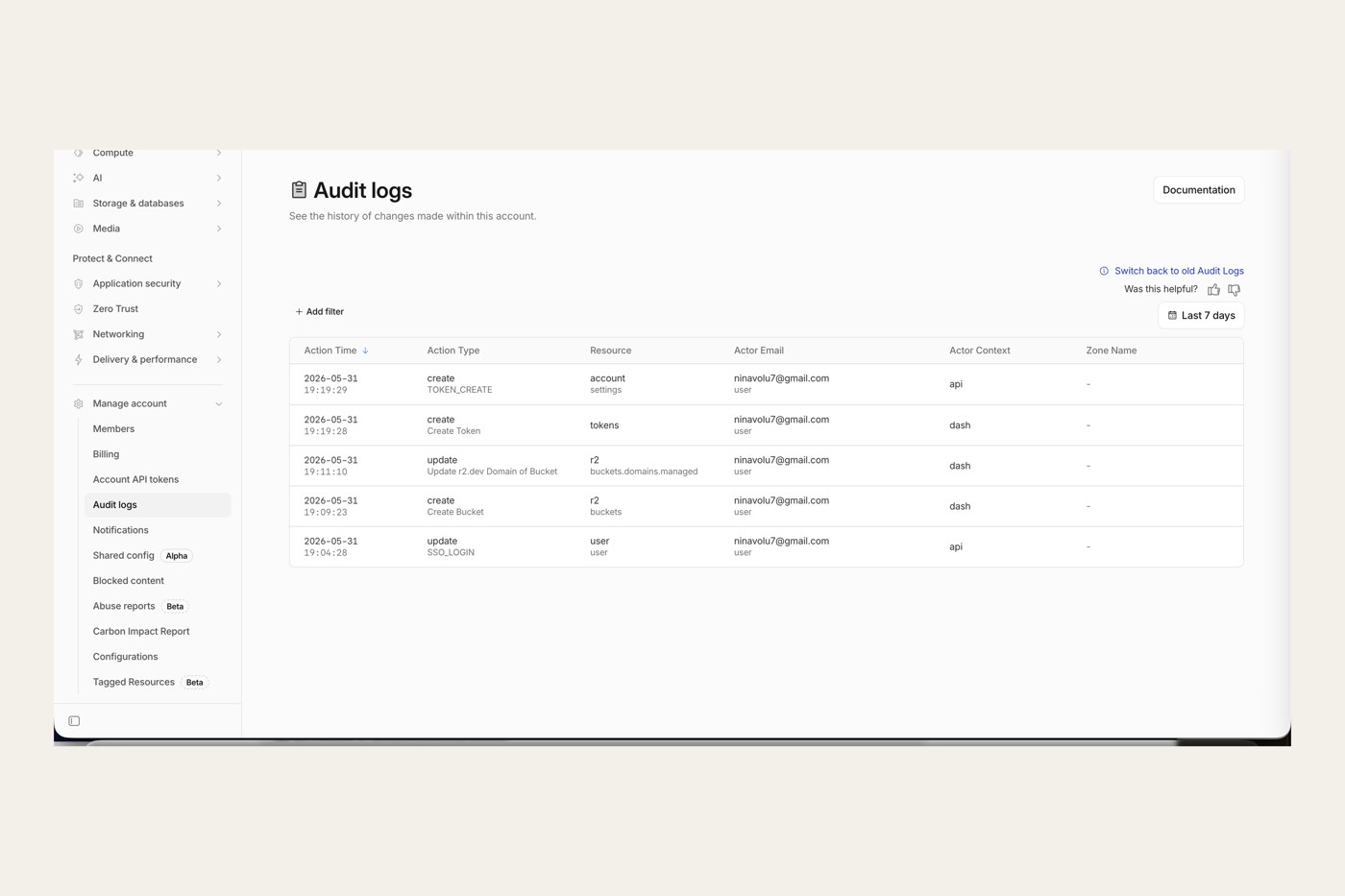Screen dimensions: 1345x896
Task: Click the Alpha badge on Shared config
Action: click(177, 556)
